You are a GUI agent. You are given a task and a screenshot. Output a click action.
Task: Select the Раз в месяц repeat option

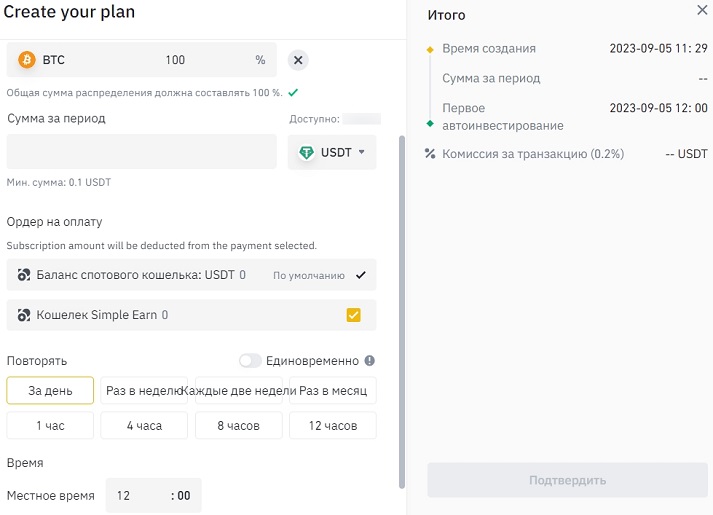point(333,390)
